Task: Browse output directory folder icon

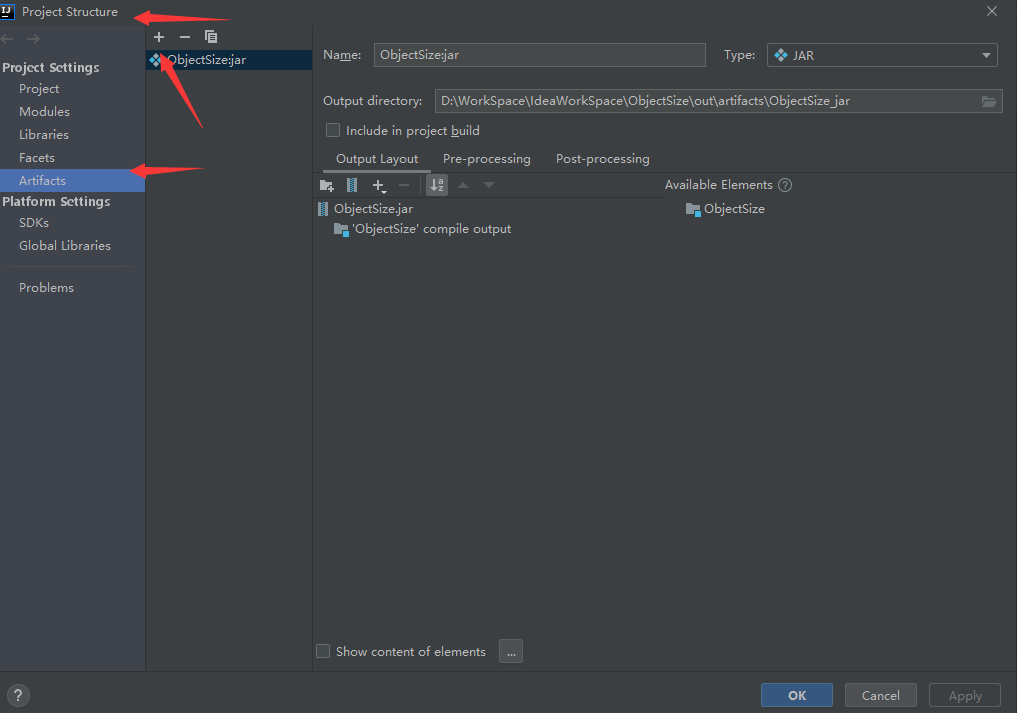Action: pyautogui.click(x=988, y=101)
